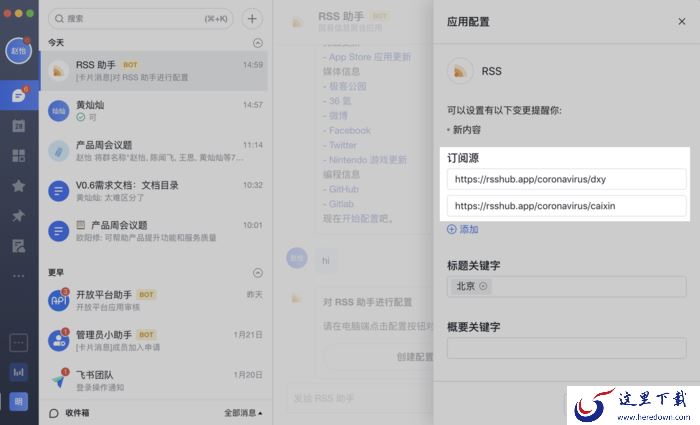
Task: Open the Messages icon in left sidebar
Action: click(x=18, y=95)
